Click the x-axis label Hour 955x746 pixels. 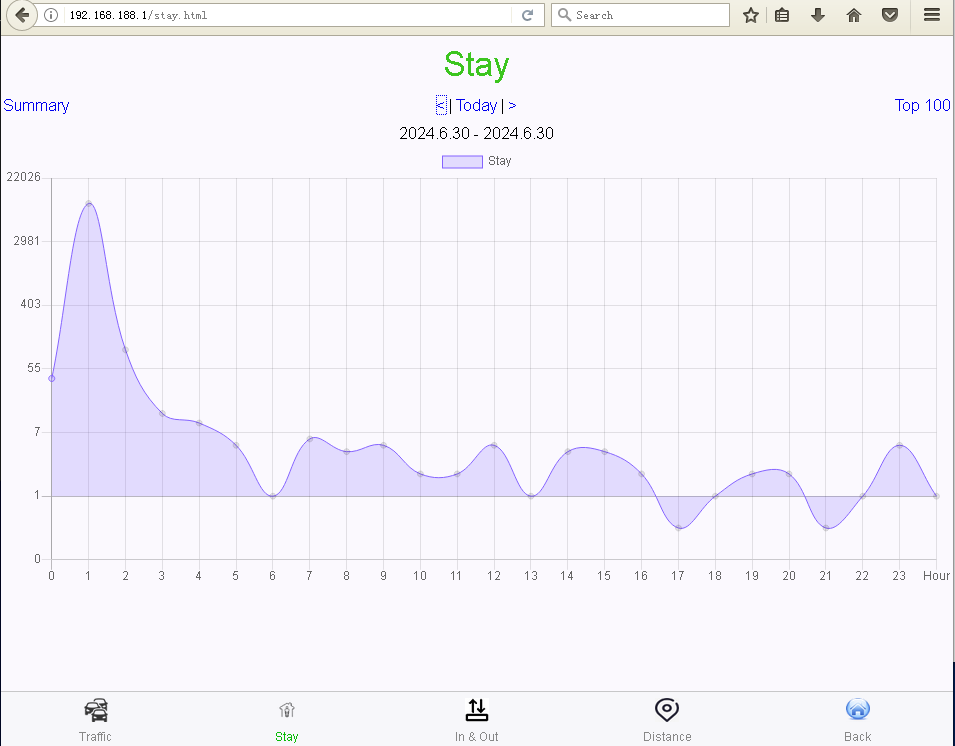[x=936, y=576]
